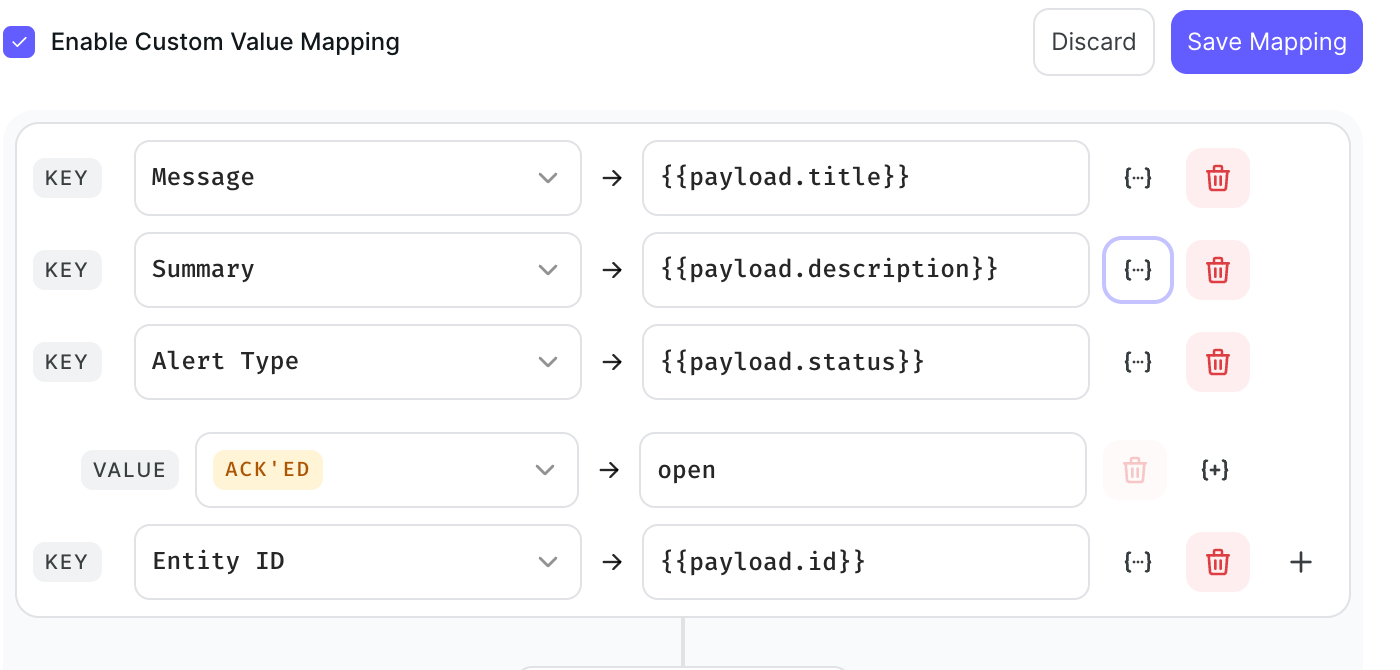Uncheck Enable Custom Value Mapping checkbox

point(19,42)
